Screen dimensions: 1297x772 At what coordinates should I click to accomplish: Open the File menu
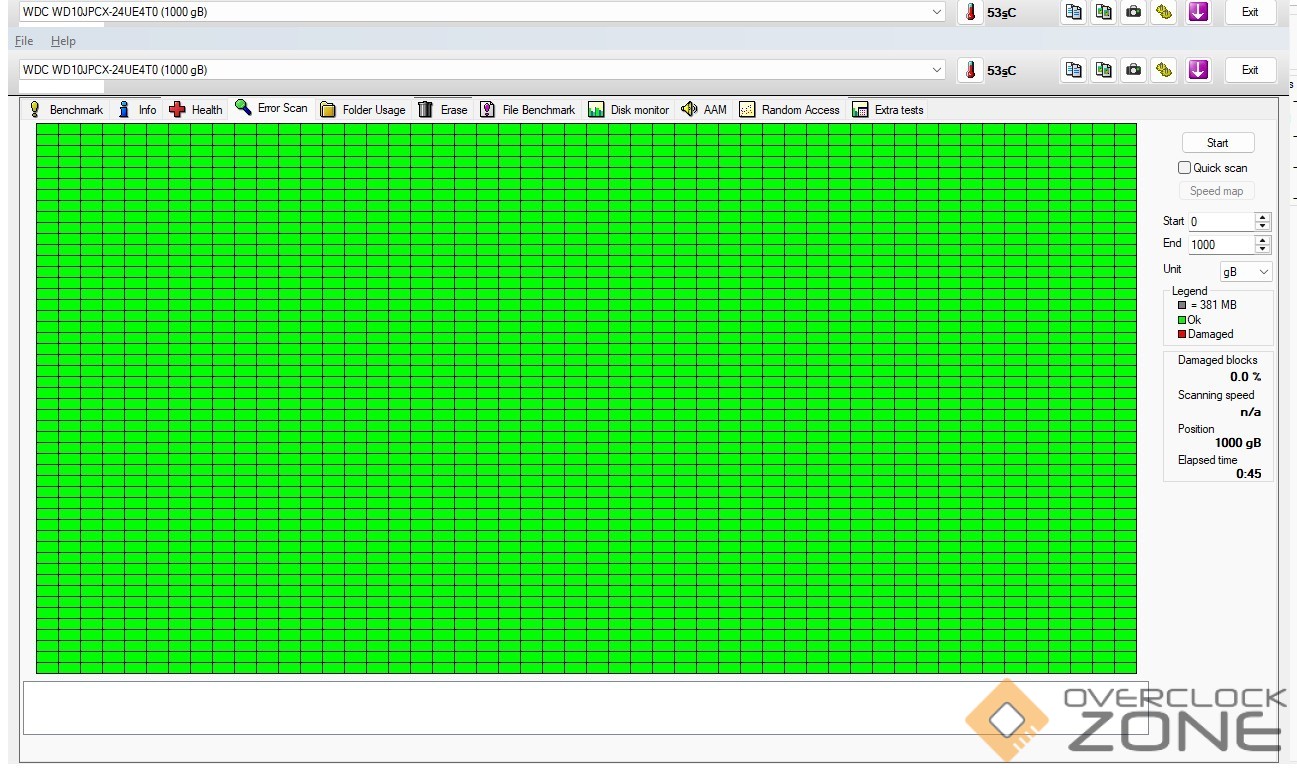click(x=24, y=41)
